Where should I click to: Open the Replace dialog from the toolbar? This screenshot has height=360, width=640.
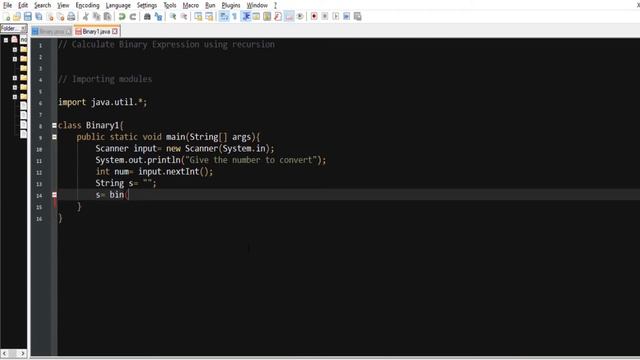coord(158,16)
